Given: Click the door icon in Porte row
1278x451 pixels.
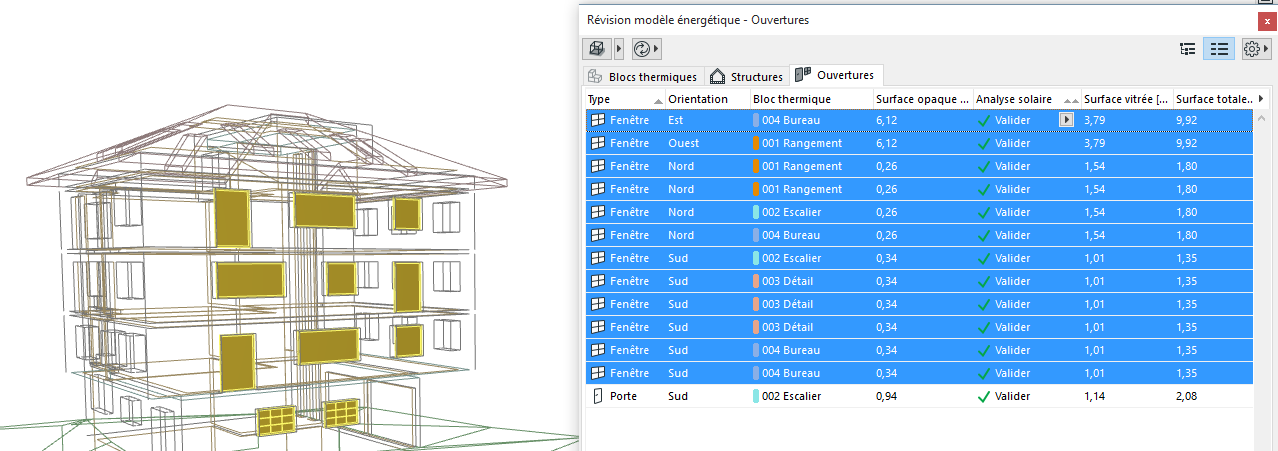Looking at the screenshot, I should point(598,396).
